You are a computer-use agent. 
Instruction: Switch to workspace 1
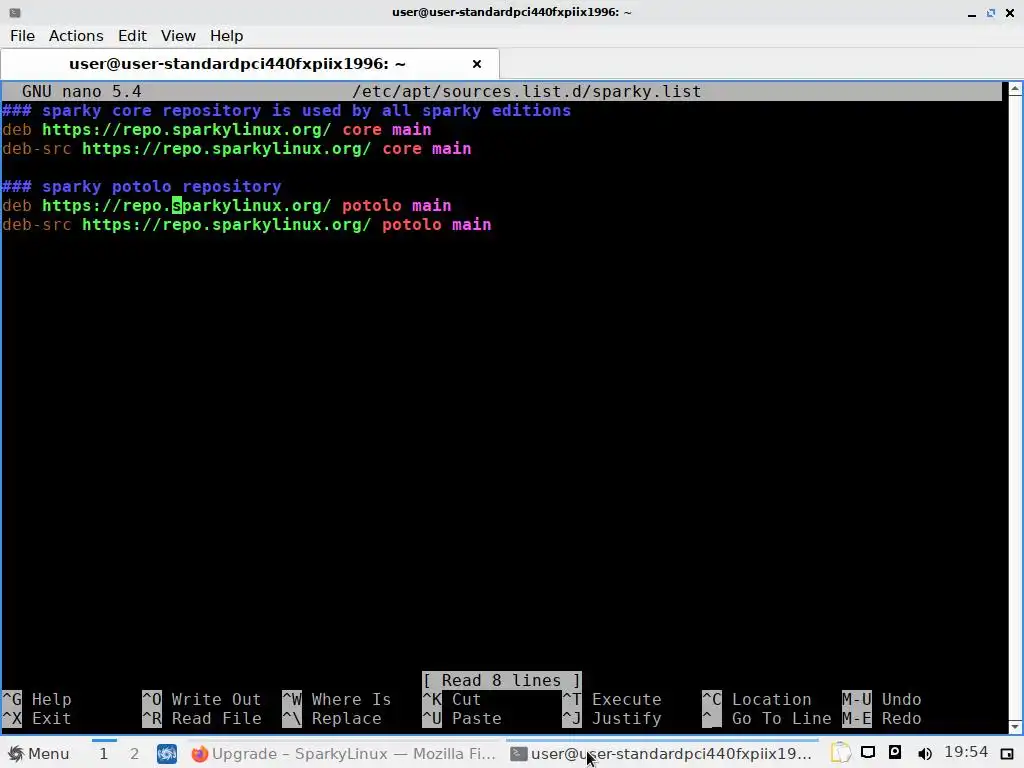point(103,754)
